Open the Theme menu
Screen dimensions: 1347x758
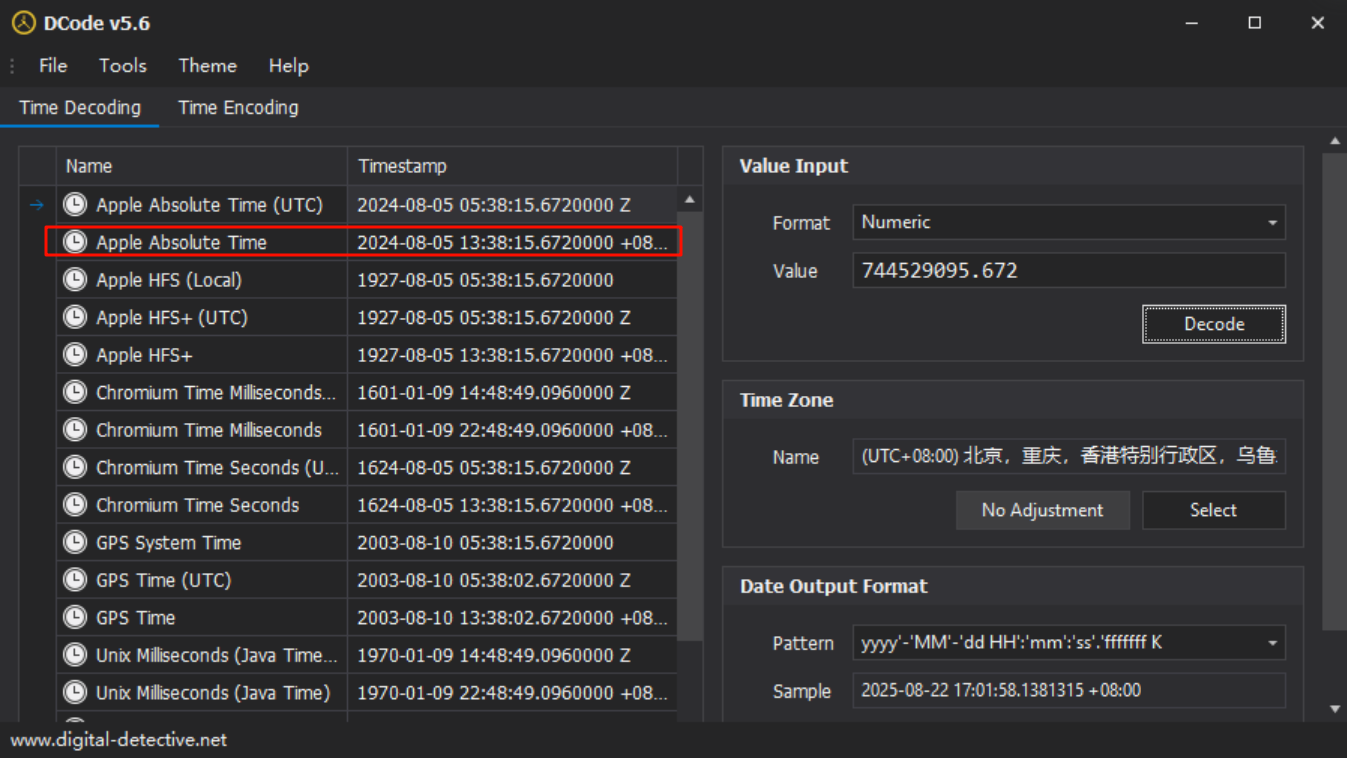pyautogui.click(x=208, y=66)
